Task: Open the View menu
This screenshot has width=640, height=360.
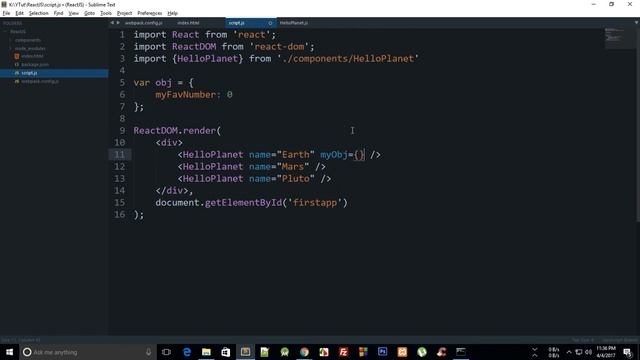Action: pos(73,13)
